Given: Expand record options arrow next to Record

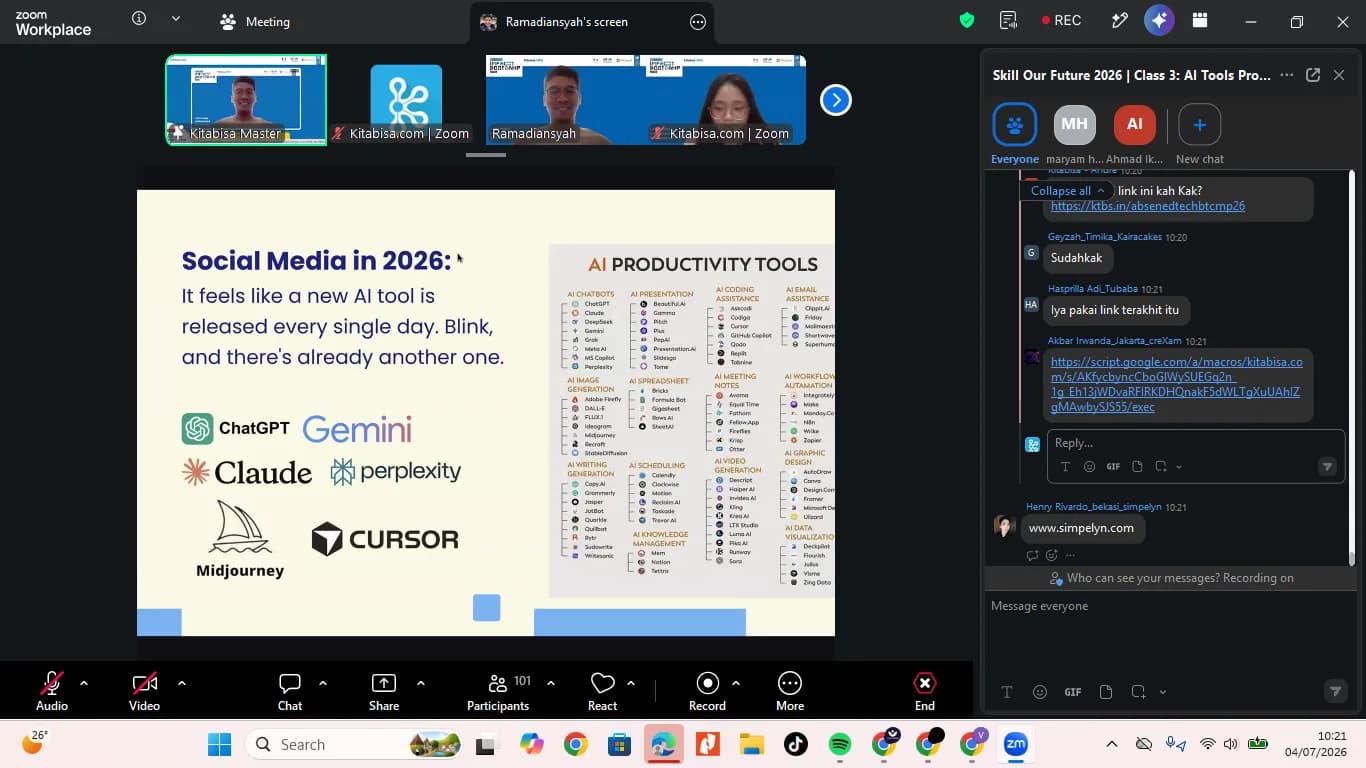Looking at the screenshot, I should click(x=736, y=683).
